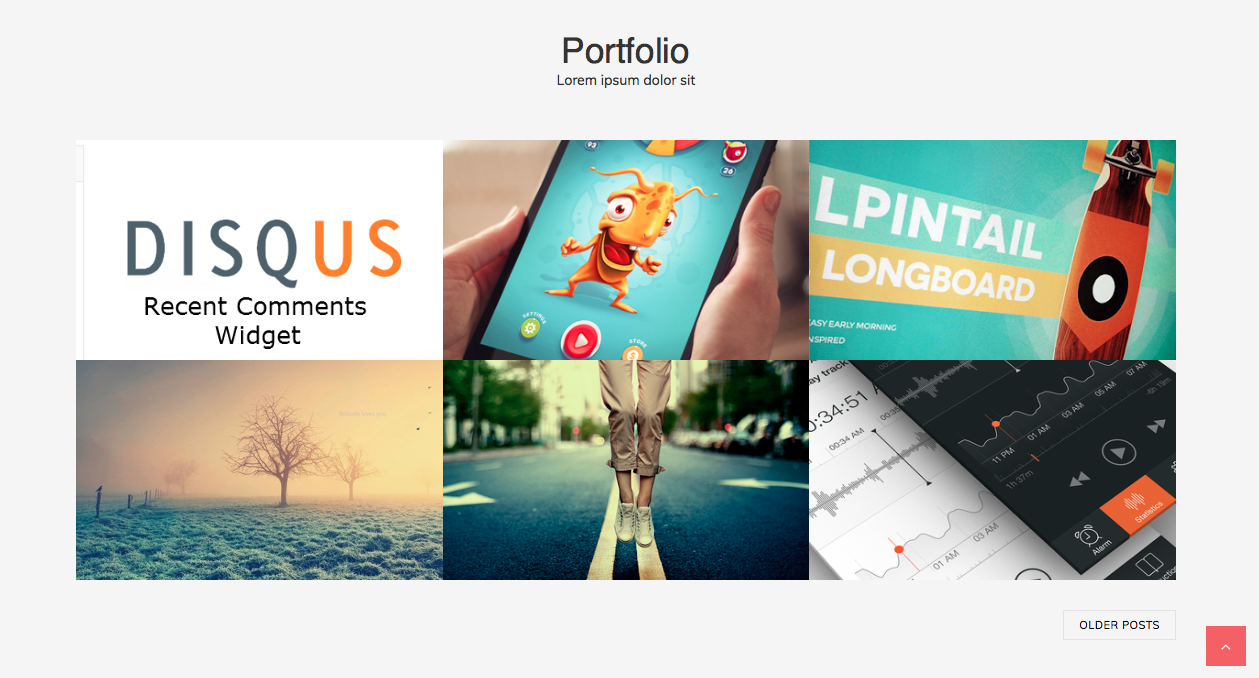Open the Older Posts page

click(1119, 625)
